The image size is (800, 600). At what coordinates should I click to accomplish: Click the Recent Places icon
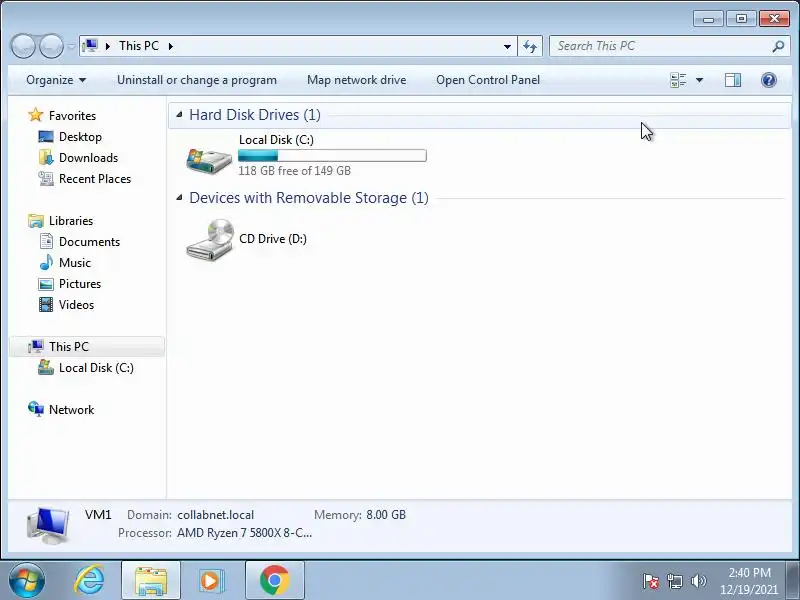click(x=46, y=179)
